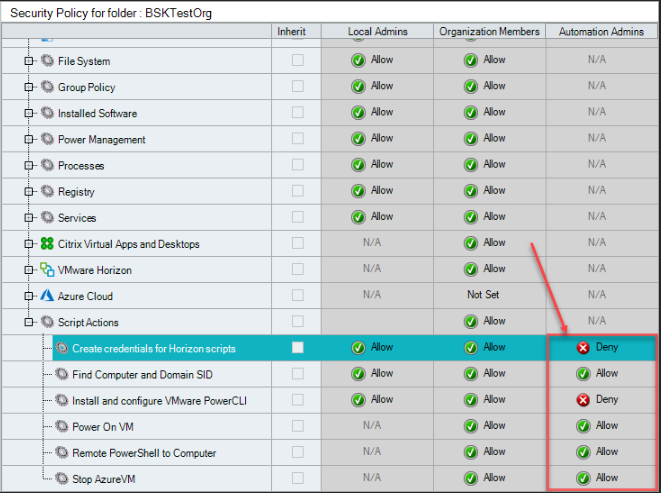Toggle Inherit checkbox for Azure Cloud

coord(298,296)
